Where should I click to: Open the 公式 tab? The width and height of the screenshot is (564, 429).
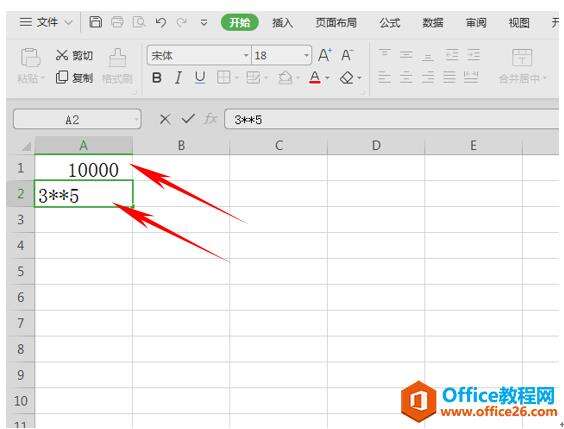pyautogui.click(x=390, y=23)
